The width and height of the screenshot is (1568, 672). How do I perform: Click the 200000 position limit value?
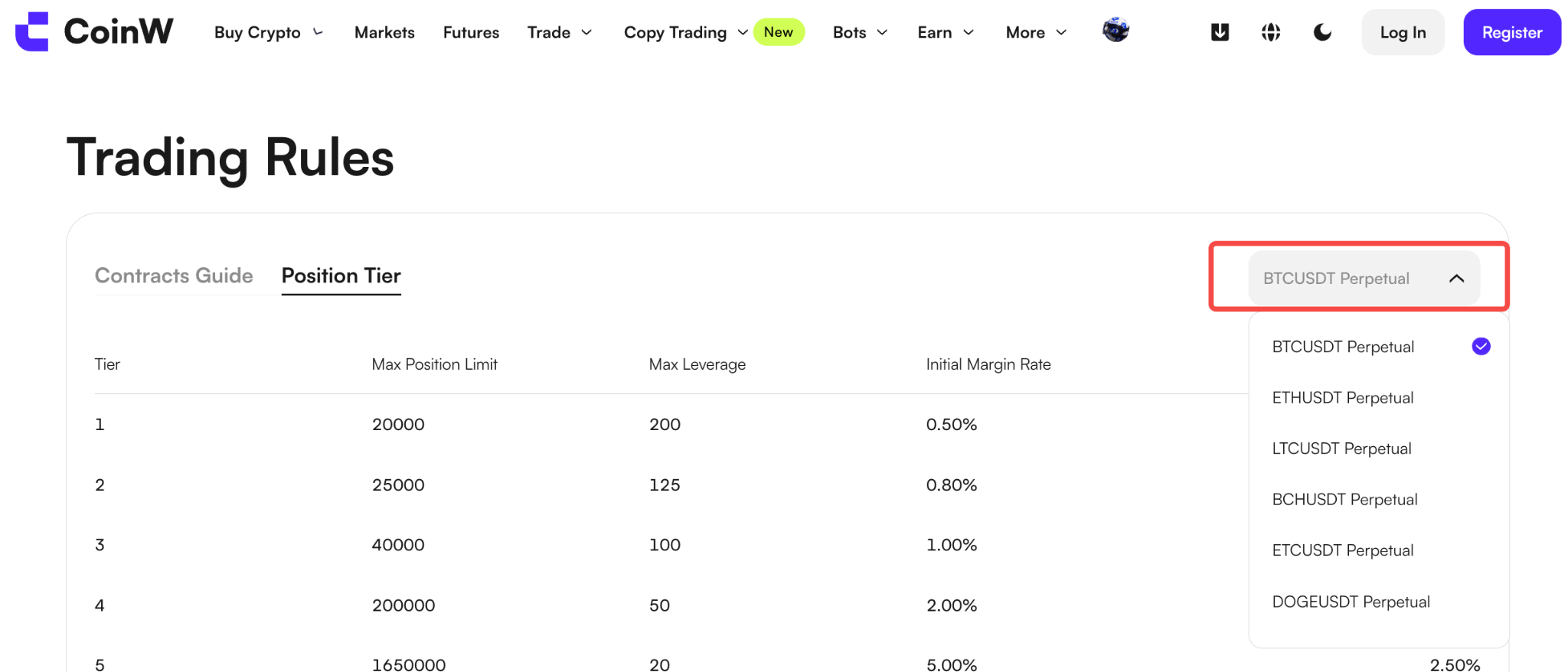403,605
